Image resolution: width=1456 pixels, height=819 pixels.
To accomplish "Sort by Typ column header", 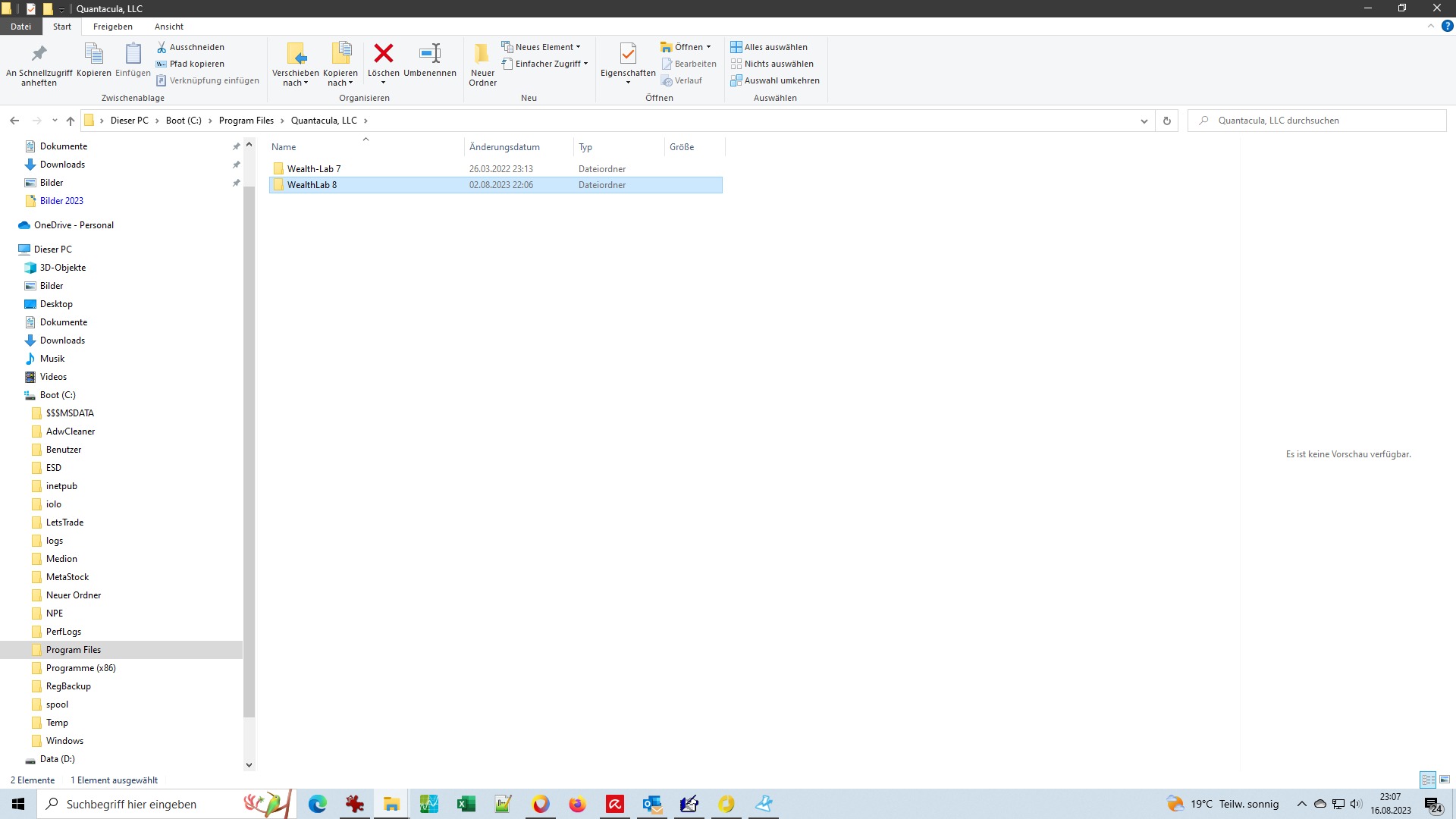I will pyautogui.click(x=619, y=147).
